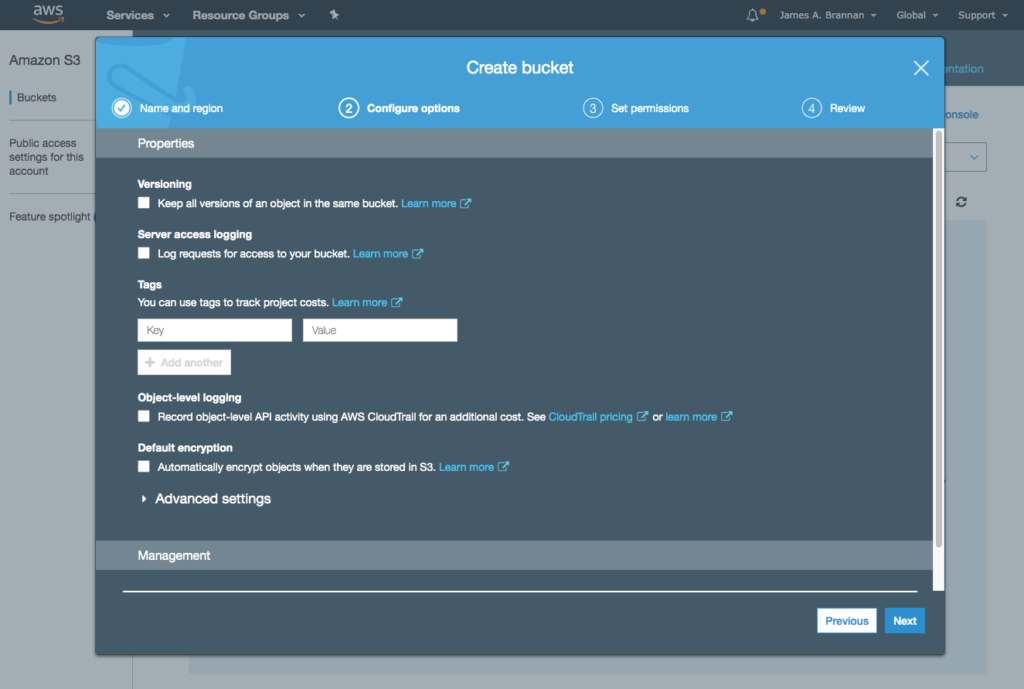The width and height of the screenshot is (1024, 689).
Task: Click the step 4 circle icon
Action: click(812, 108)
